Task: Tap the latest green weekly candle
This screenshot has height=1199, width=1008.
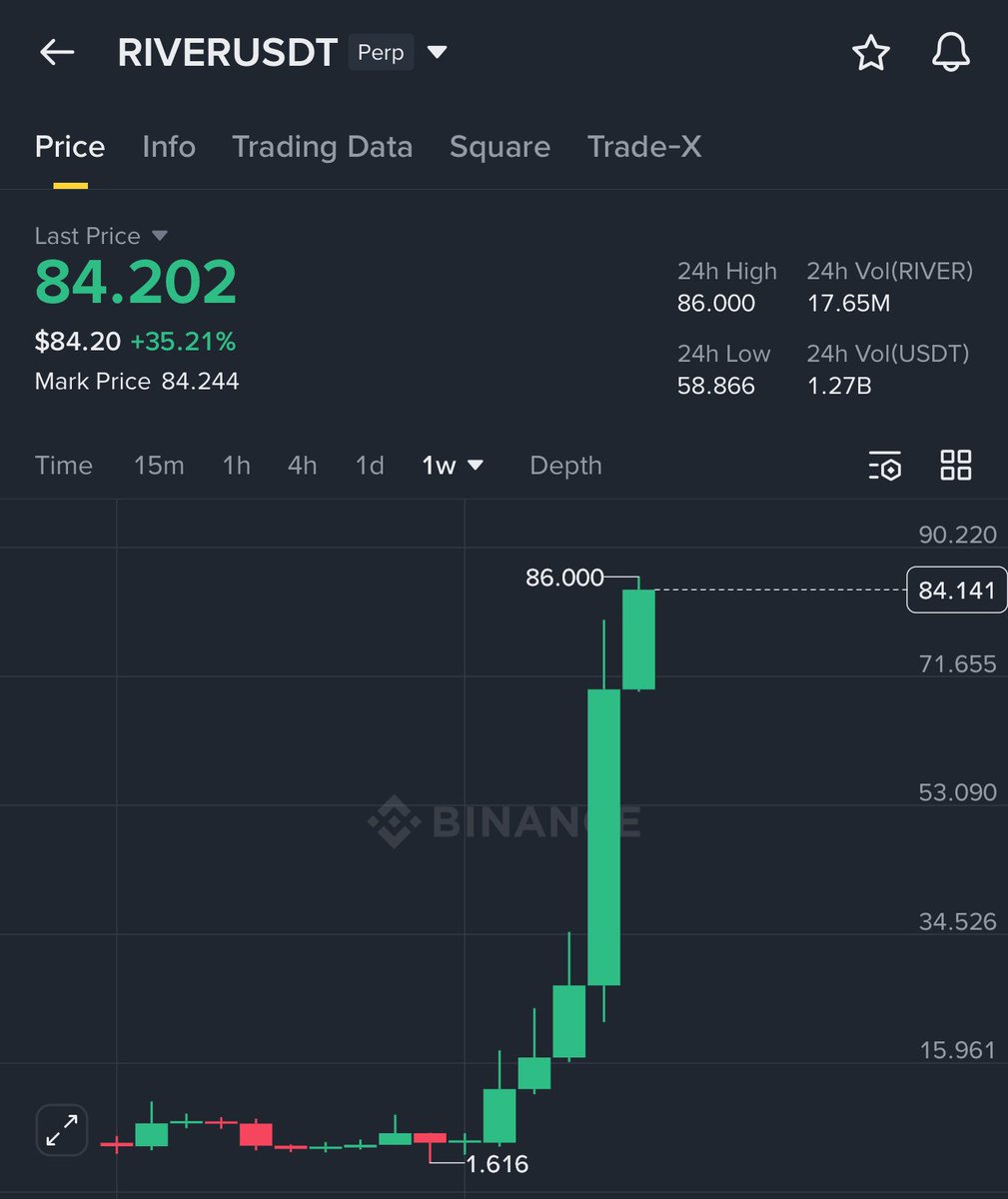Action: click(x=638, y=639)
